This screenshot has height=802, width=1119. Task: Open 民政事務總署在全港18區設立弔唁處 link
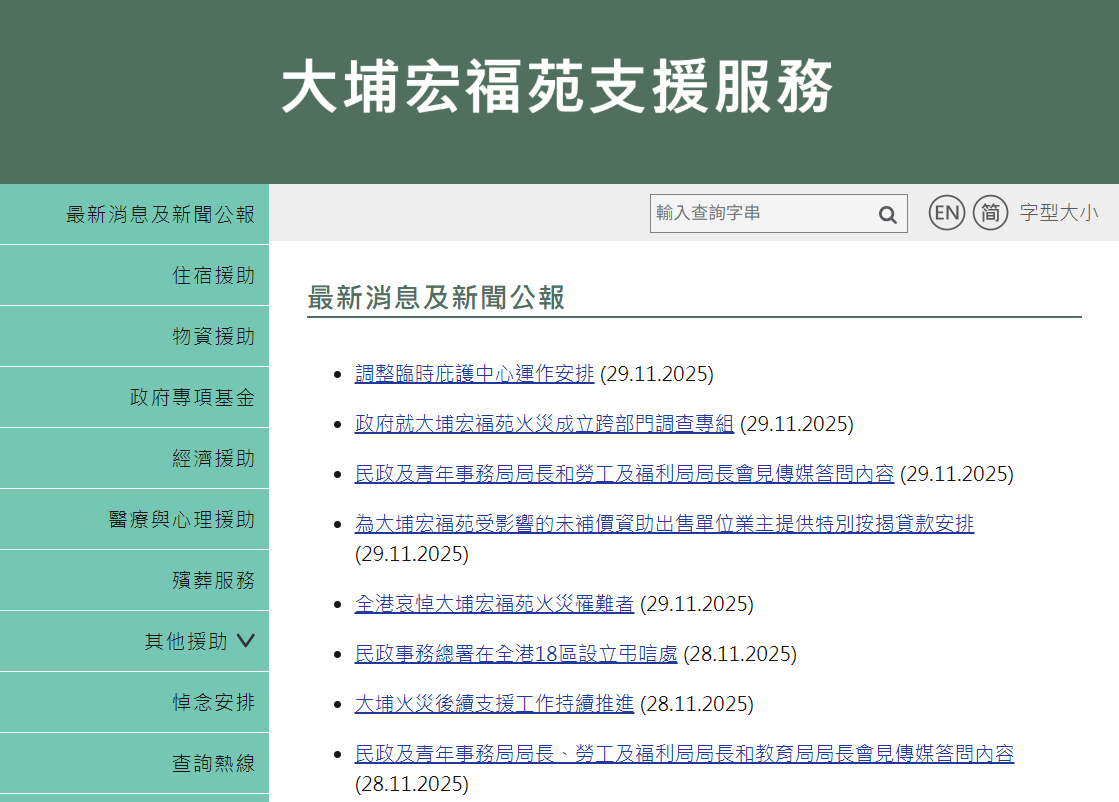(x=516, y=654)
